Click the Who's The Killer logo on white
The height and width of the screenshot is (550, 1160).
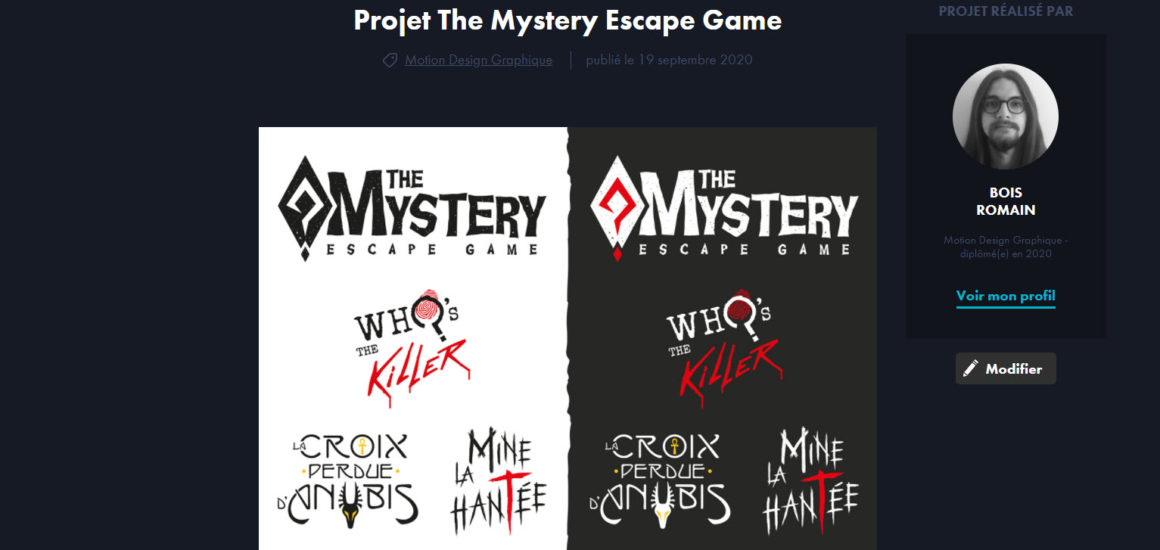[412, 346]
